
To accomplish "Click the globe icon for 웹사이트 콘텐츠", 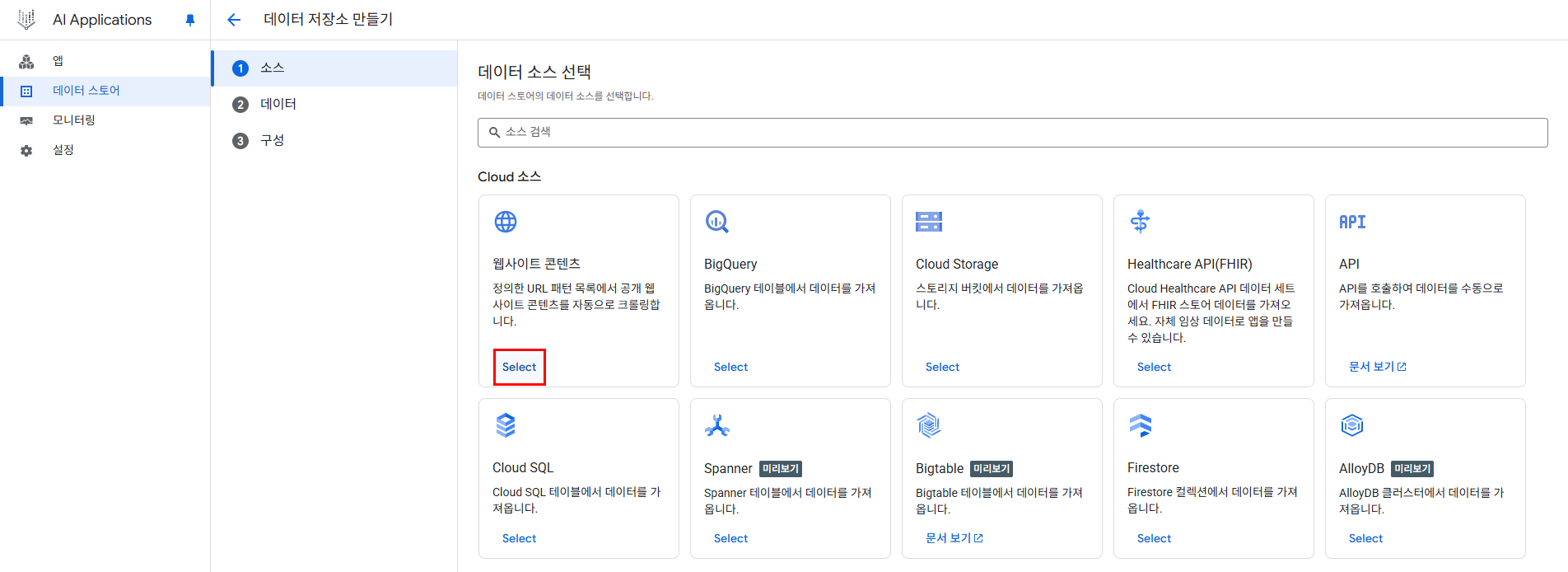I will 506,222.
